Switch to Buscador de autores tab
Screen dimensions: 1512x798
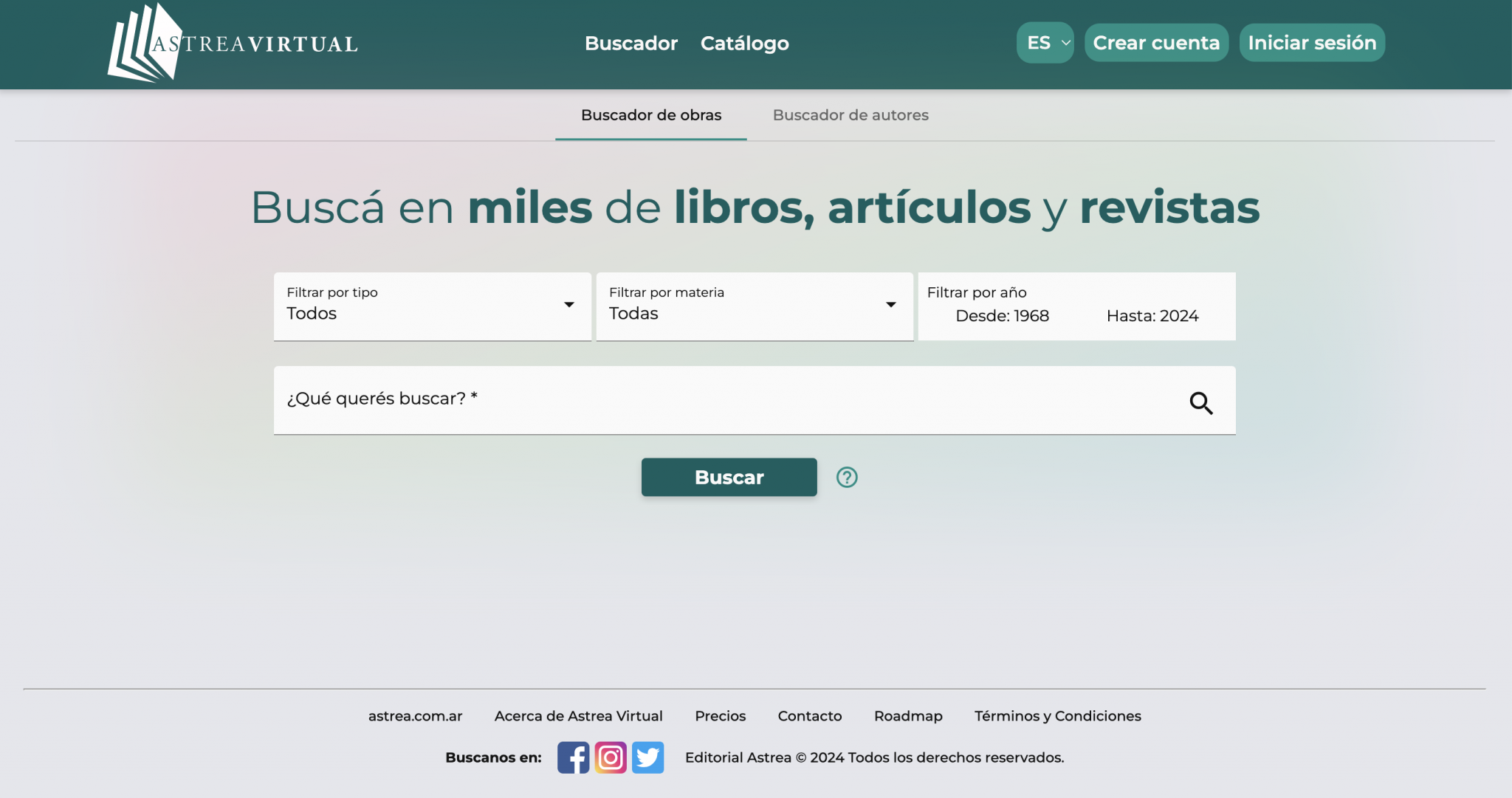pyautogui.click(x=850, y=115)
